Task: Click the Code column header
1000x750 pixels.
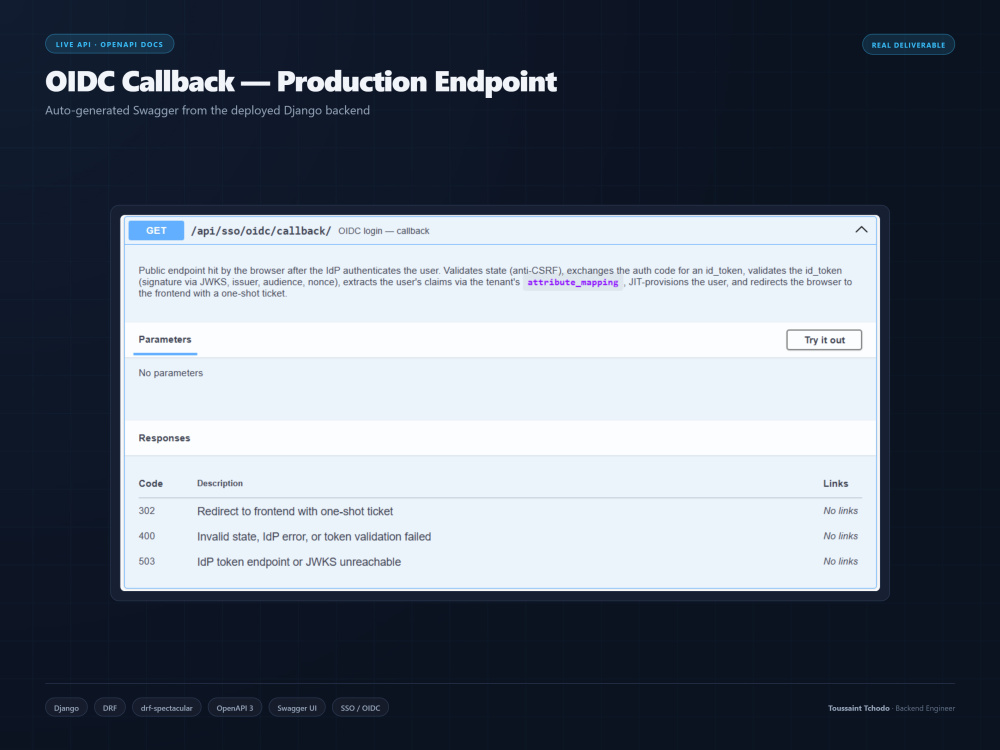Action: 151,483
